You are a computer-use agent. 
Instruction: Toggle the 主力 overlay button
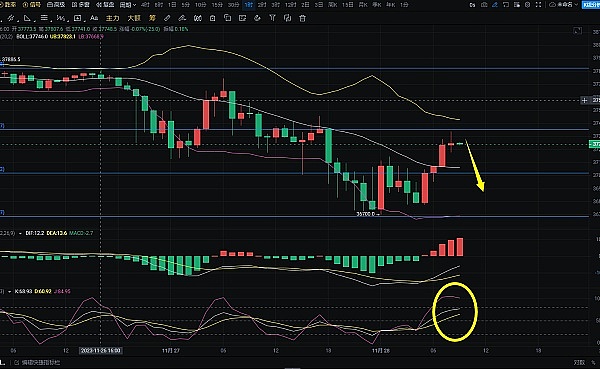click(x=112, y=18)
